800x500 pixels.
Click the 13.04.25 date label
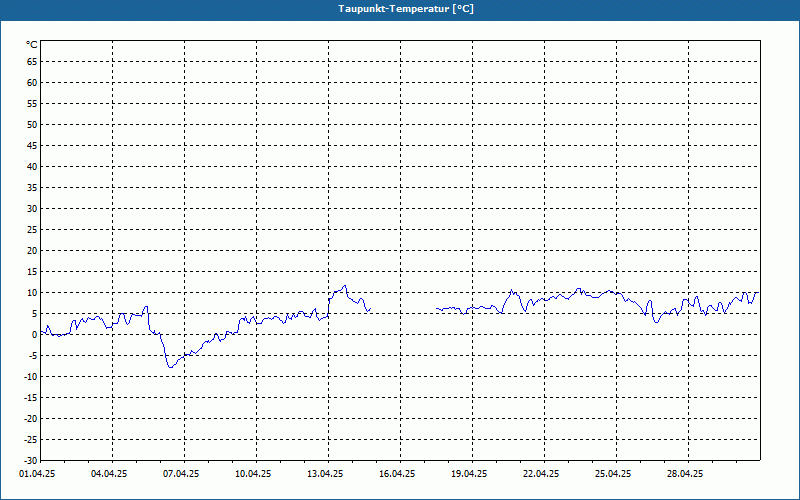tap(325, 474)
